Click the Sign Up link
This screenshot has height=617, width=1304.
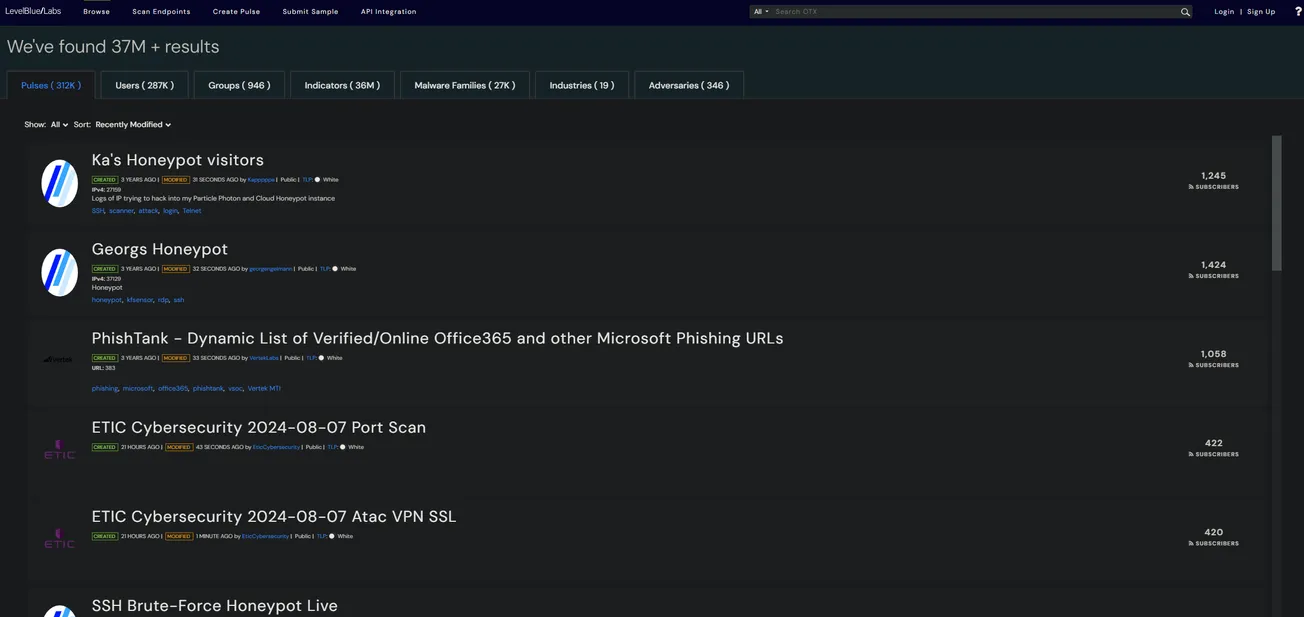pyautogui.click(x=1260, y=11)
